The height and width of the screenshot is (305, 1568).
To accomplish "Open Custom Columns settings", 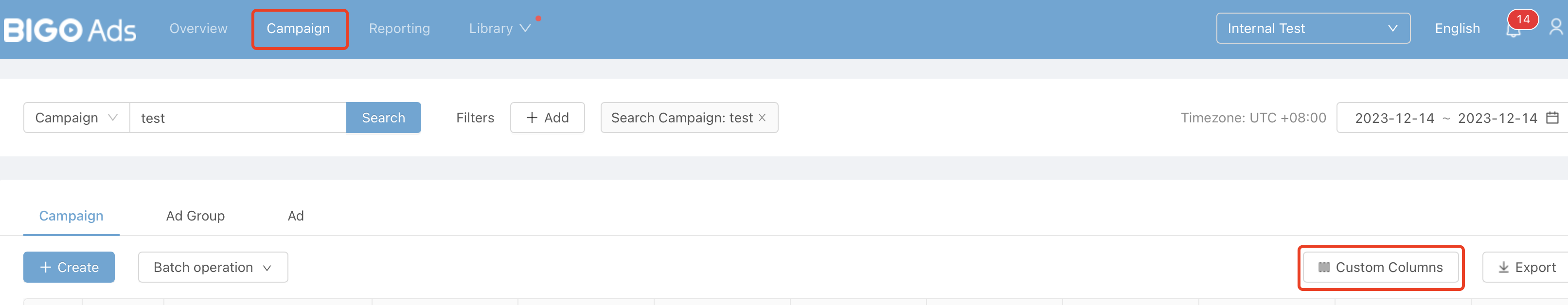I will tap(1381, 267).
